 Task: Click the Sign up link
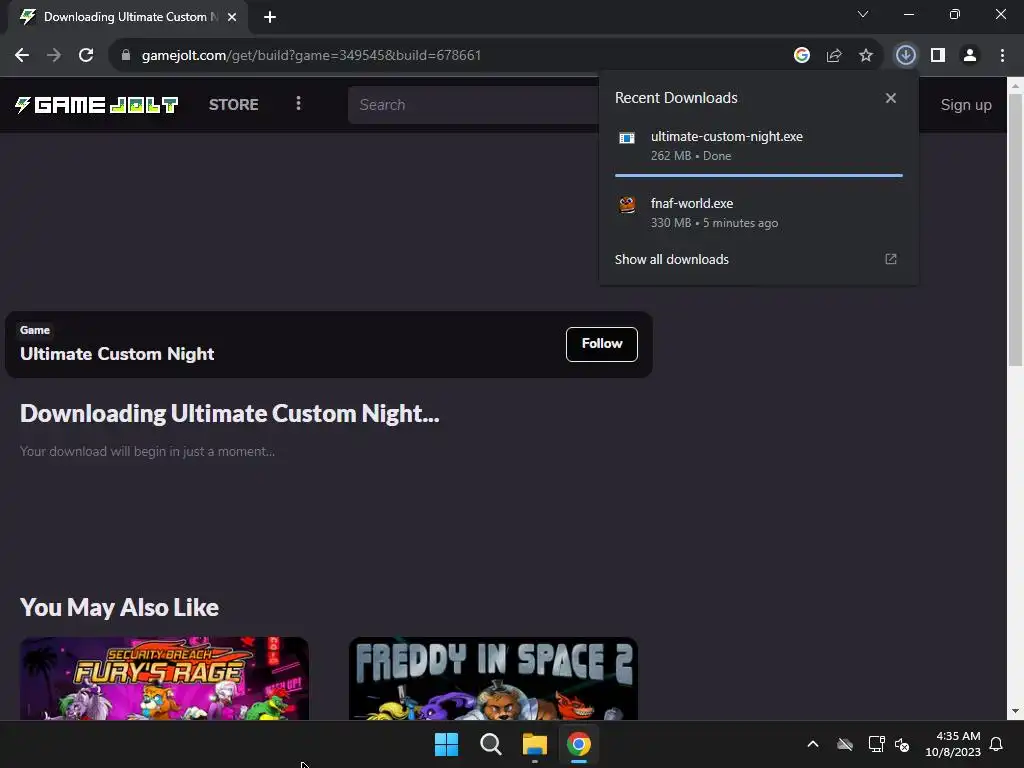click(x=966, y=105)
